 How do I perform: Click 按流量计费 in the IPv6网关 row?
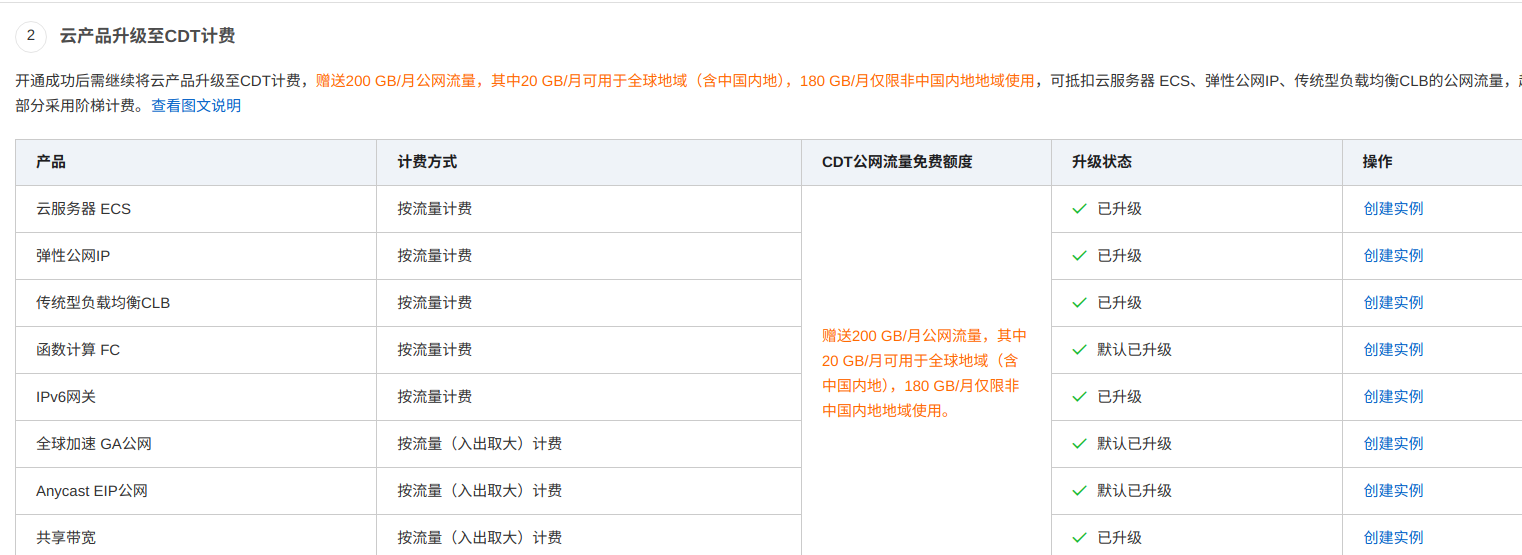pyautogui.click(x=434, y=397)
